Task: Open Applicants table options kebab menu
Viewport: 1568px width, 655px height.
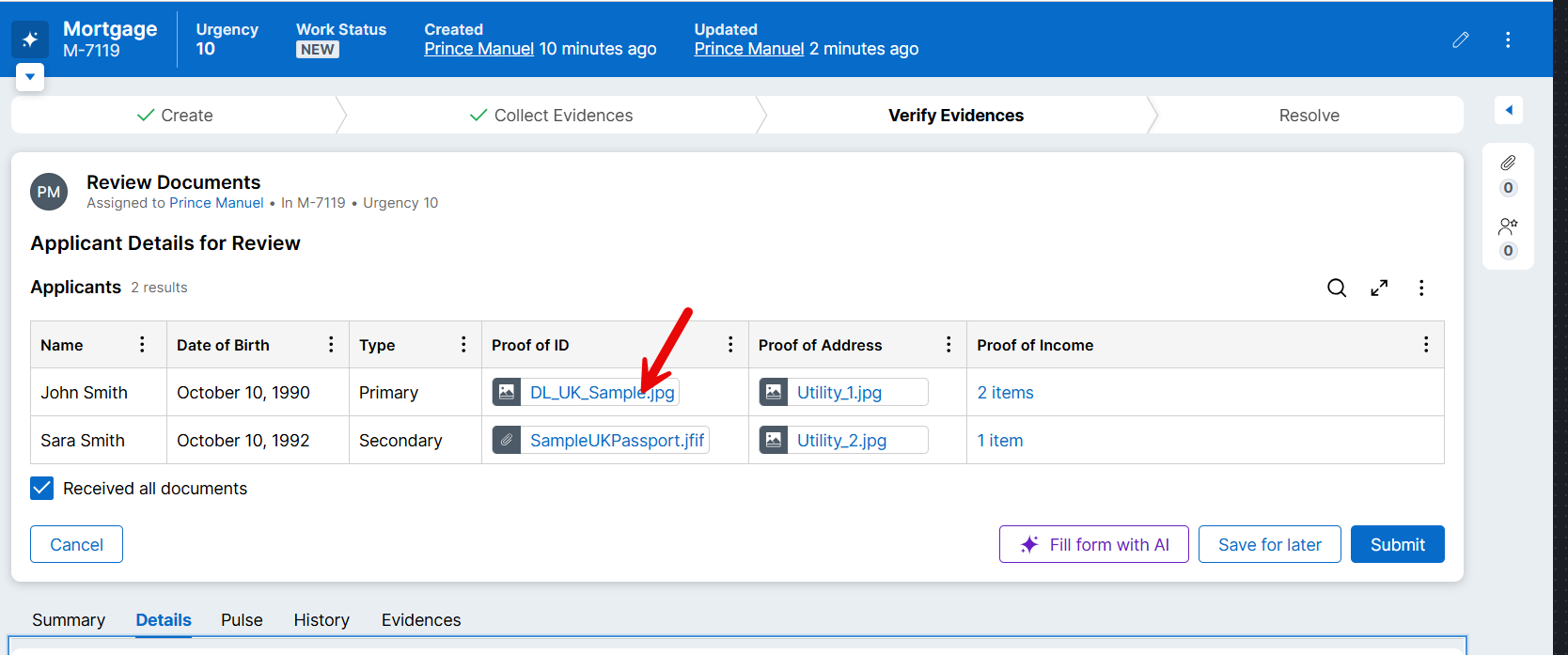Action: [x=1421, y=288]
